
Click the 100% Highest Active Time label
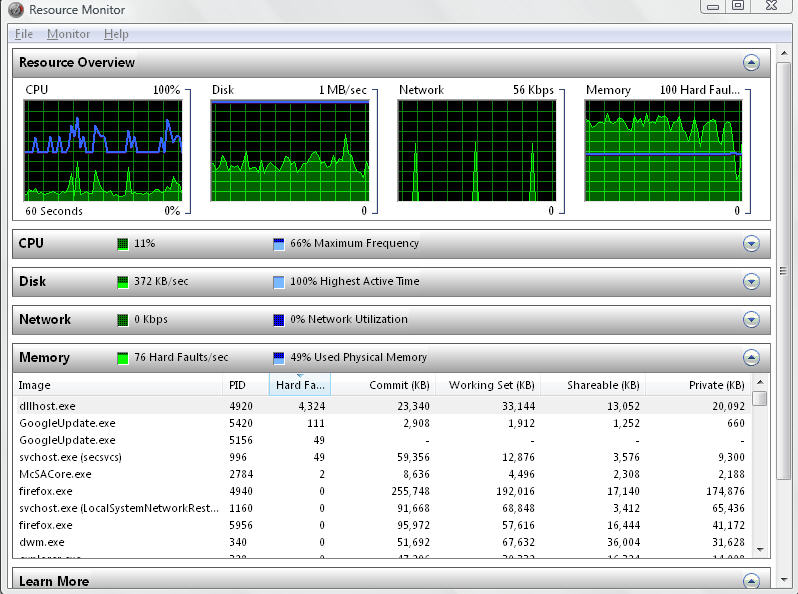point(355,281)
